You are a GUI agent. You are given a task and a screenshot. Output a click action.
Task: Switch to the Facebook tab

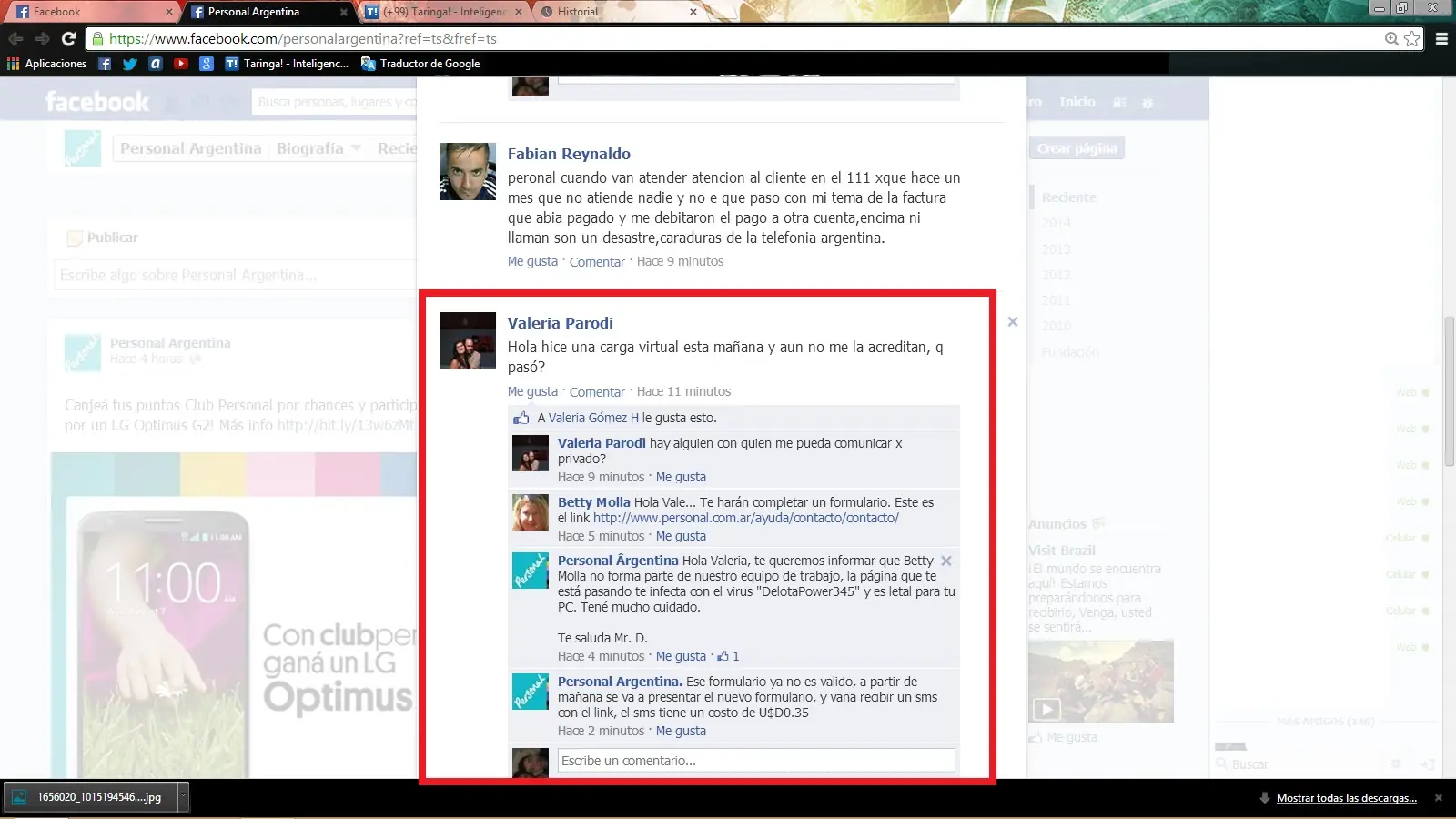click(89, 12)
